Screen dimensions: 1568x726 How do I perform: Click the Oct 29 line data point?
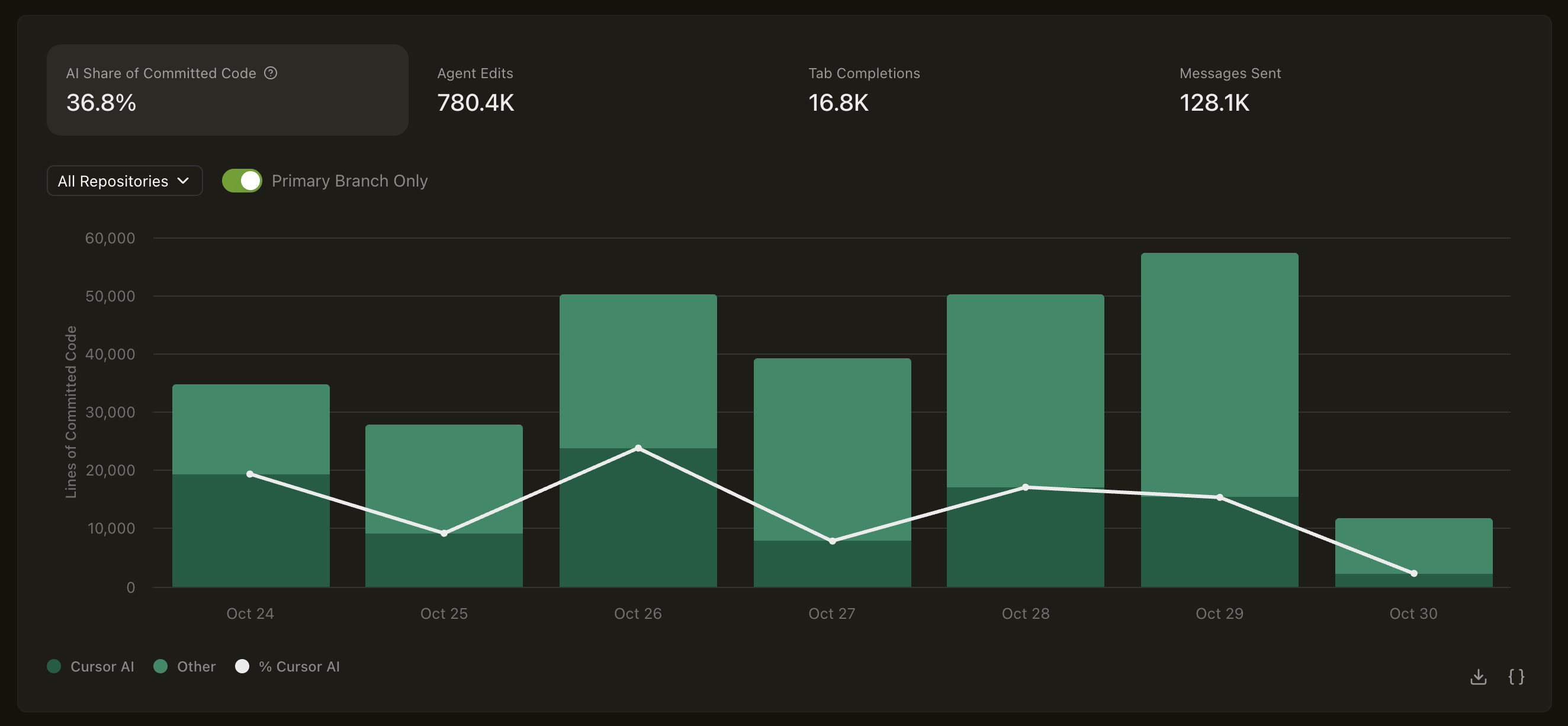1219,497
